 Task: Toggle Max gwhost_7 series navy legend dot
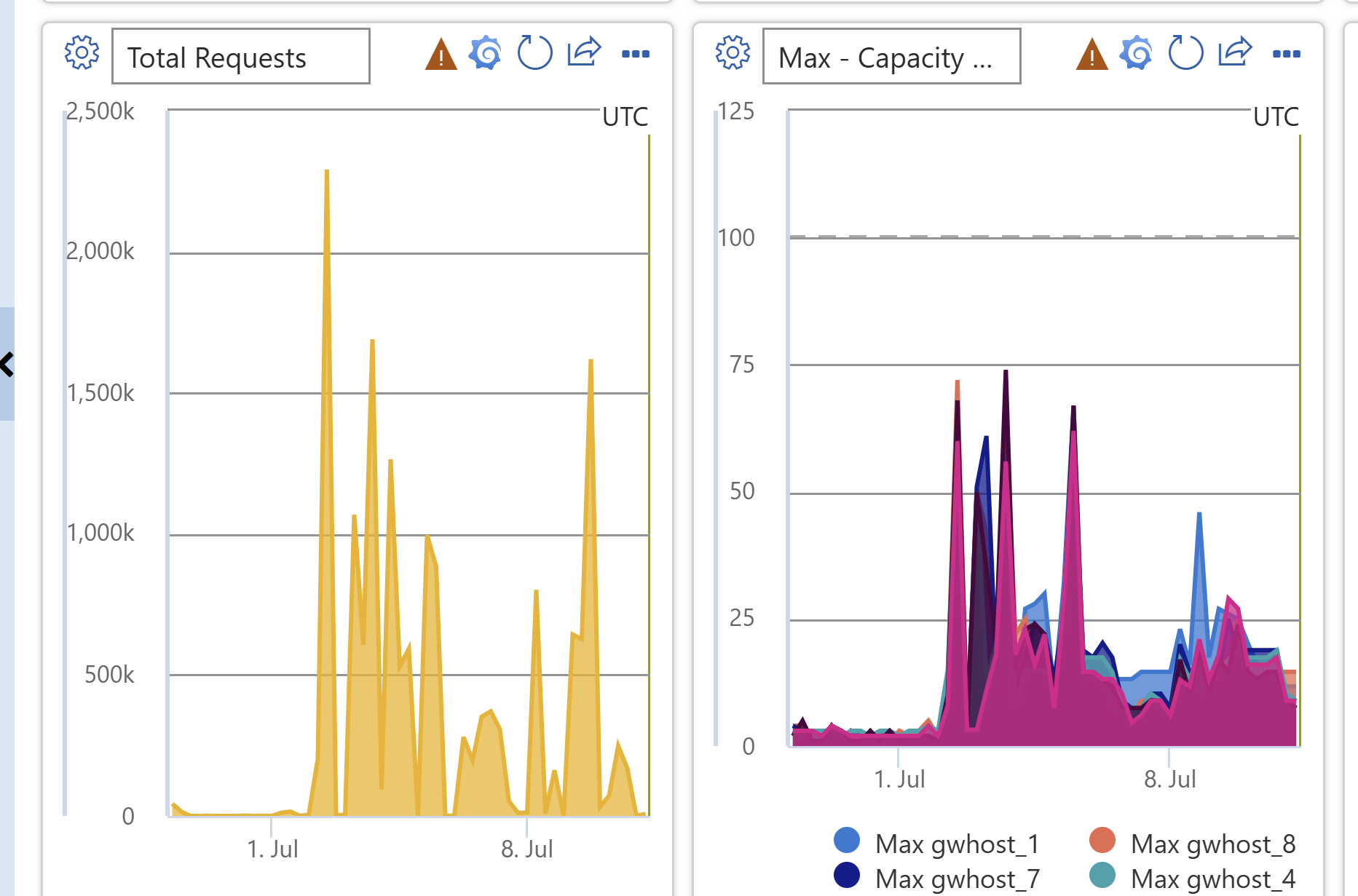pyautogui.click(x=847, y=875)
